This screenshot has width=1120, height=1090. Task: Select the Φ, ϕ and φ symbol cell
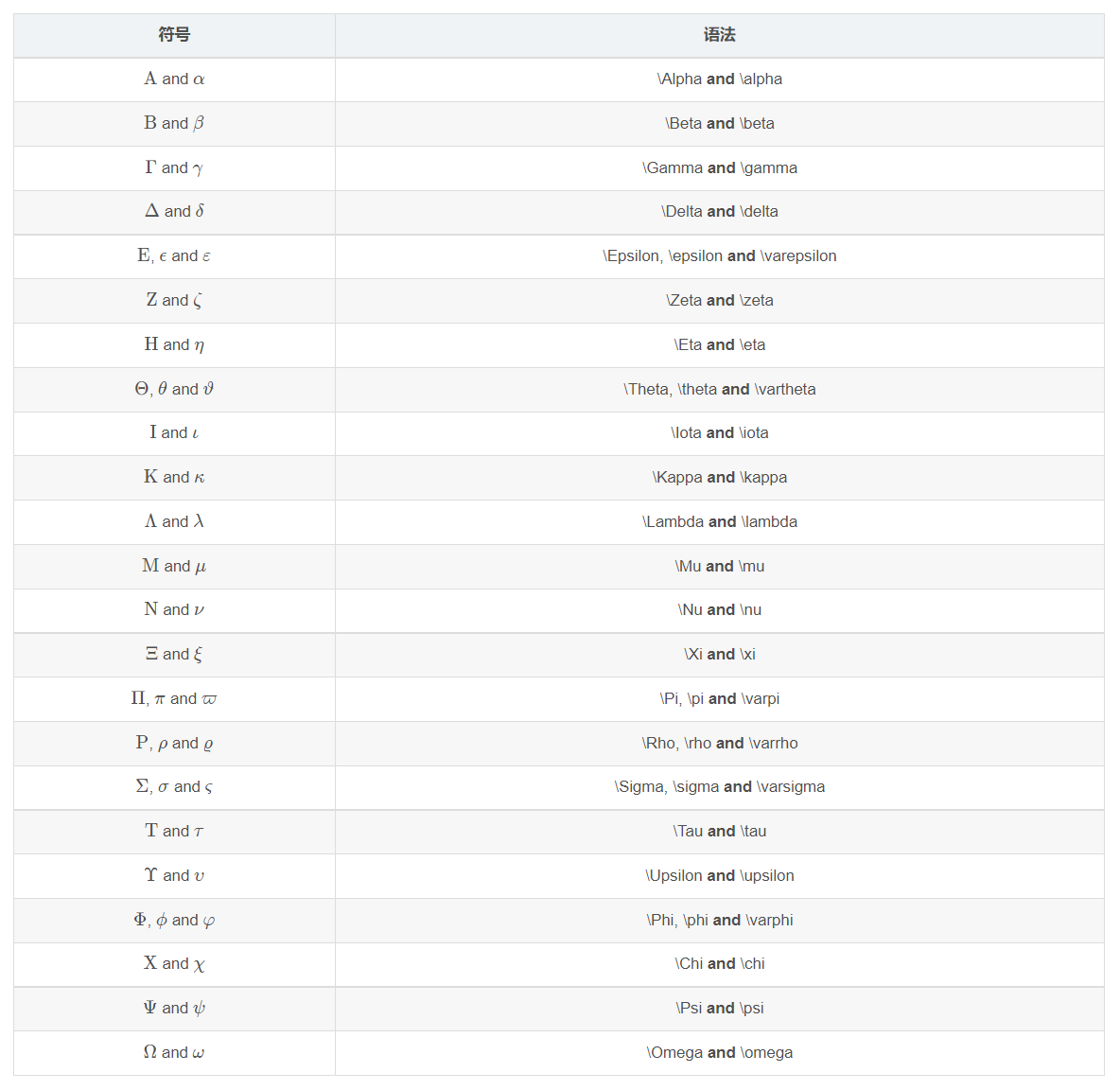coord(174,920)
